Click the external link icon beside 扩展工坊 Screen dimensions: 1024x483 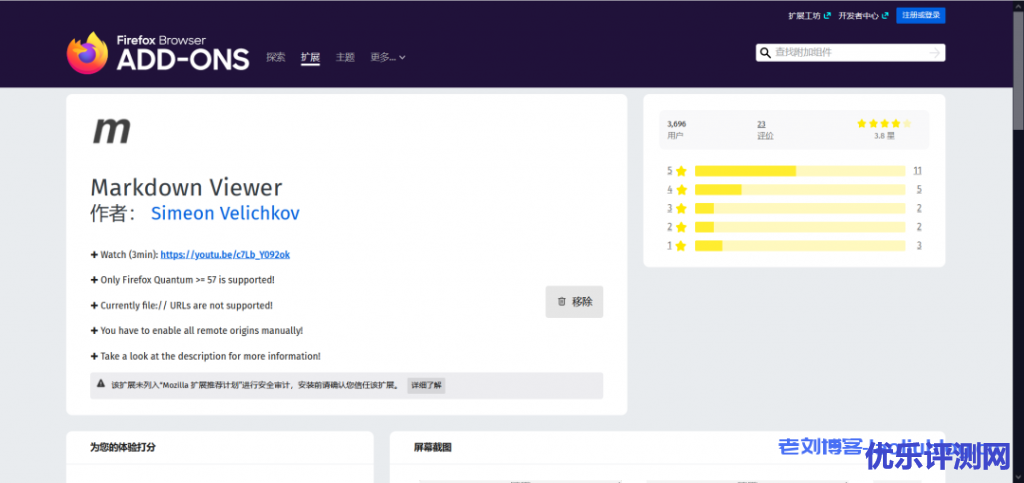(827, 15)
